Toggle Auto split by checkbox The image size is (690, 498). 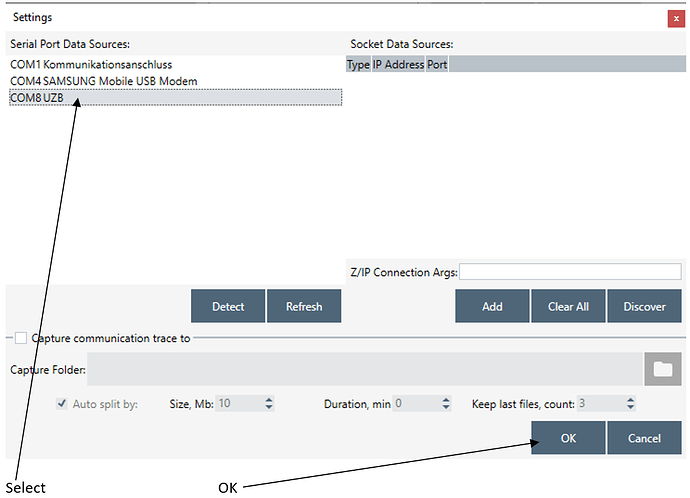click(x=61, y=404)
